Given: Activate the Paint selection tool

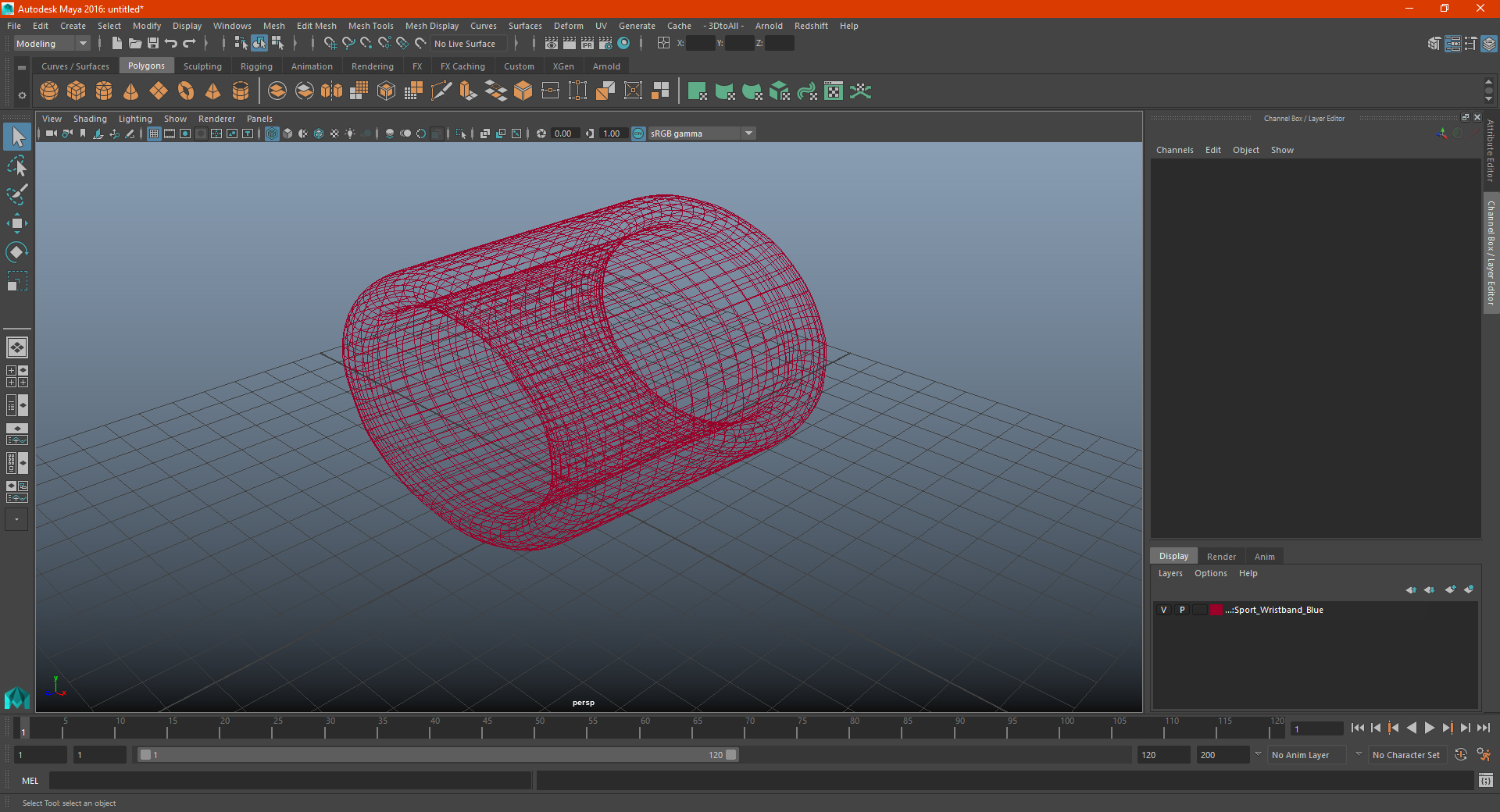Looking at the screenshot, I should (x=17, y=194).
